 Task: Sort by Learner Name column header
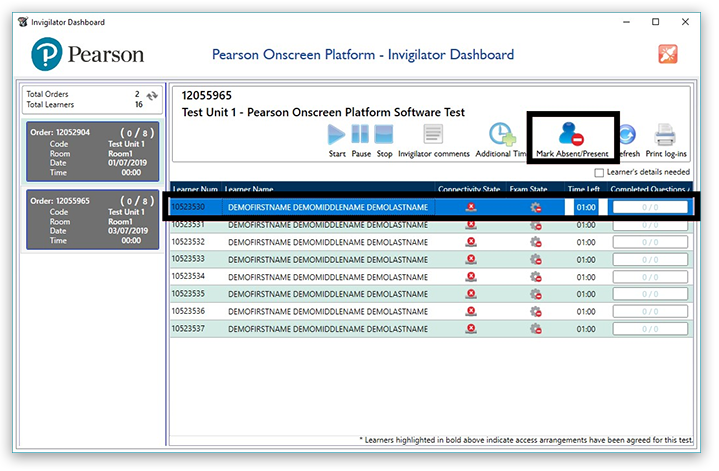coord(250,189)
